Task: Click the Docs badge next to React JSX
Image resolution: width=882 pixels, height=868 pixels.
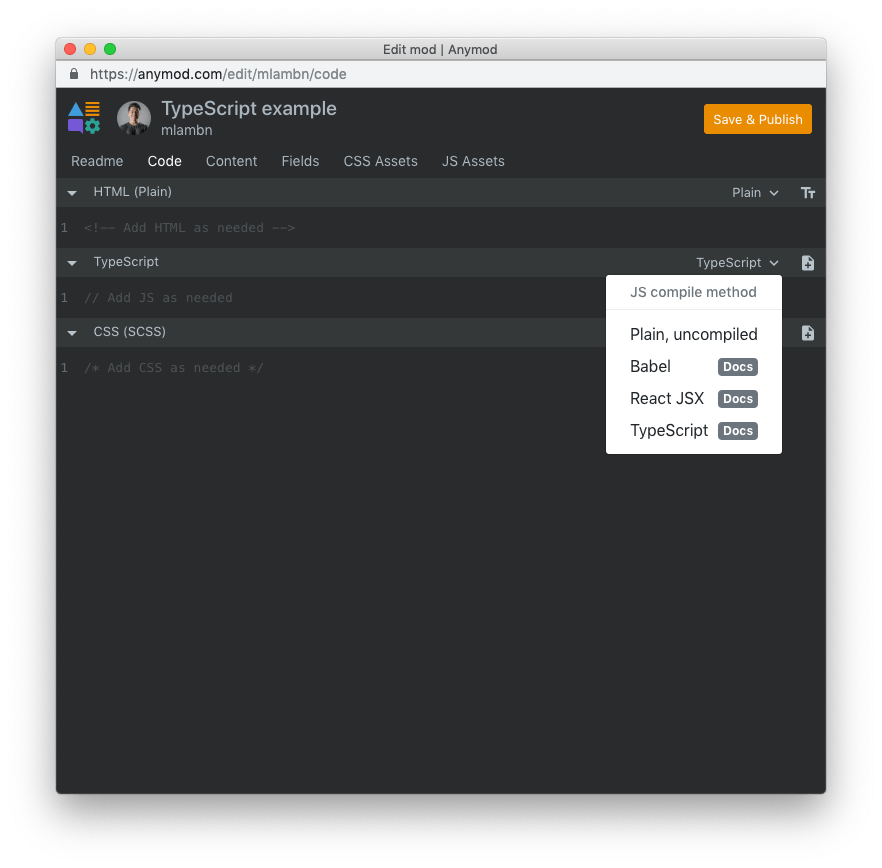Action: coord(737,399)
